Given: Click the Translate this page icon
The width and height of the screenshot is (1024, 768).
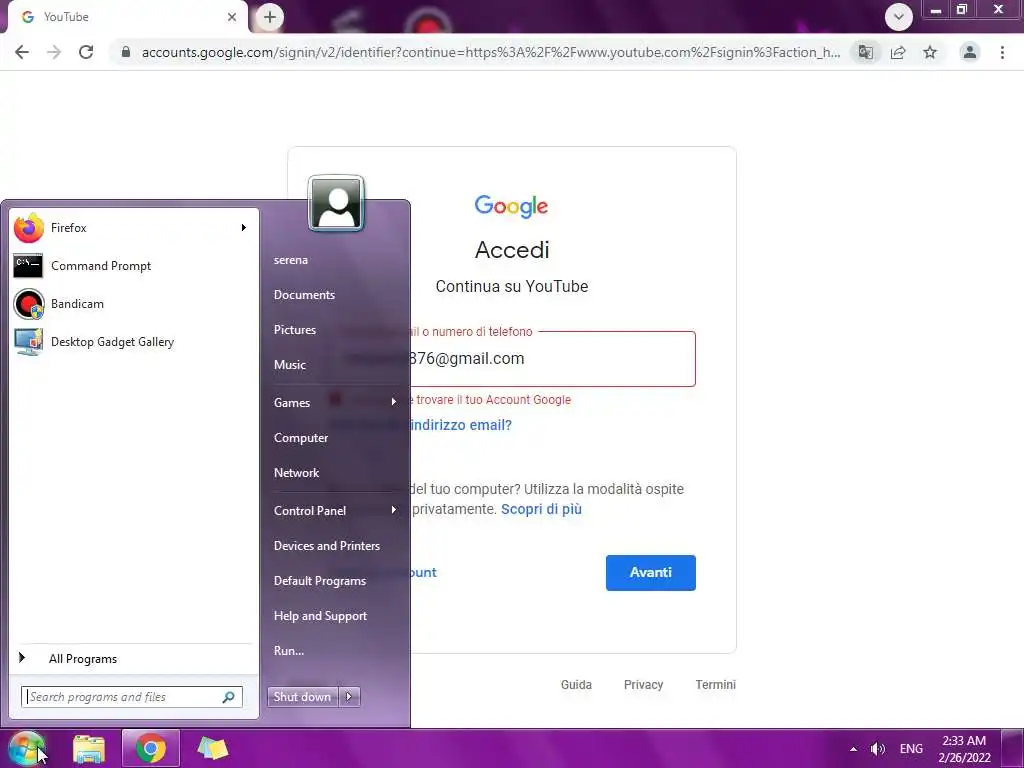Looking at the screenshot, I should pyautogui.click(x=865, y=52).
